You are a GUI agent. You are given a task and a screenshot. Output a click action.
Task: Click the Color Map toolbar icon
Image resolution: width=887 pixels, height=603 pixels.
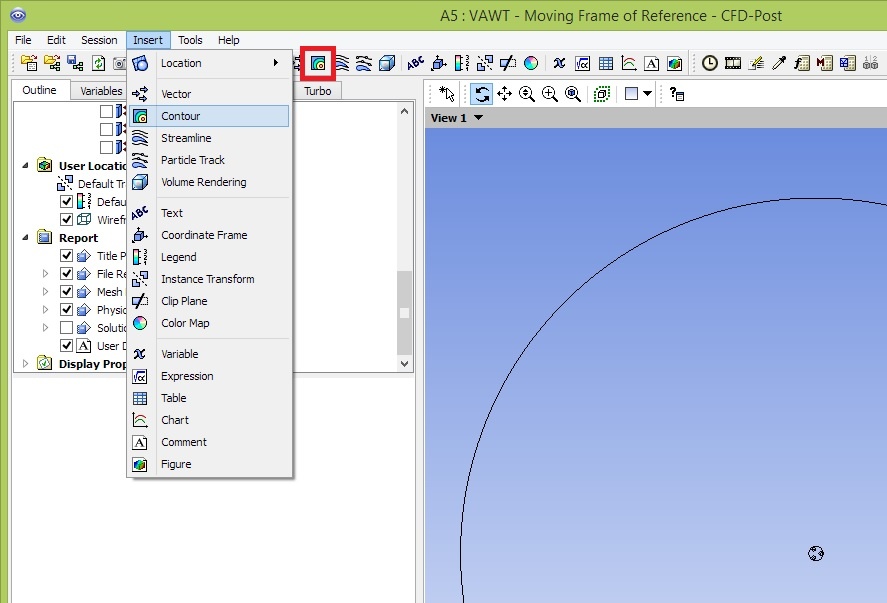pos(531,63)
